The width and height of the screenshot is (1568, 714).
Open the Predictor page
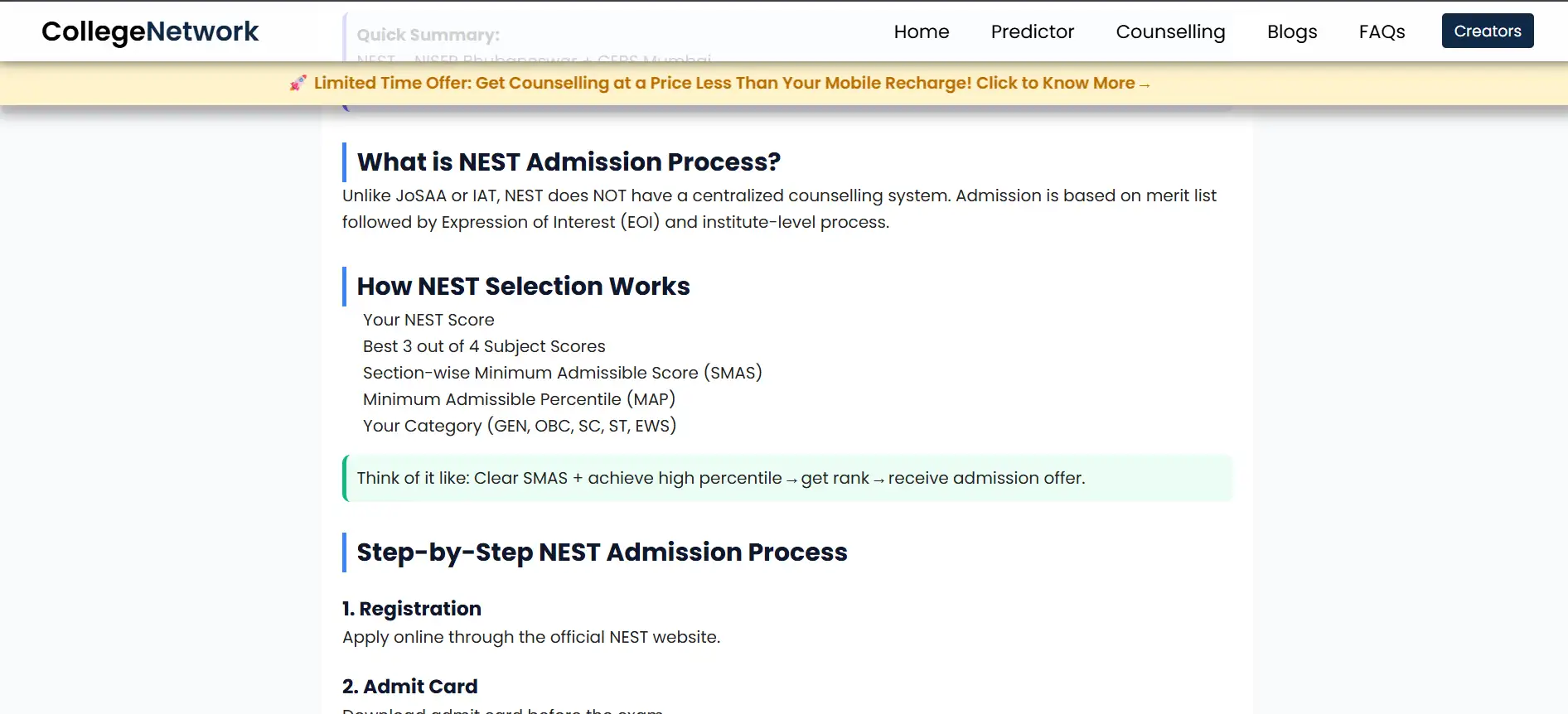coord(1033,31)
